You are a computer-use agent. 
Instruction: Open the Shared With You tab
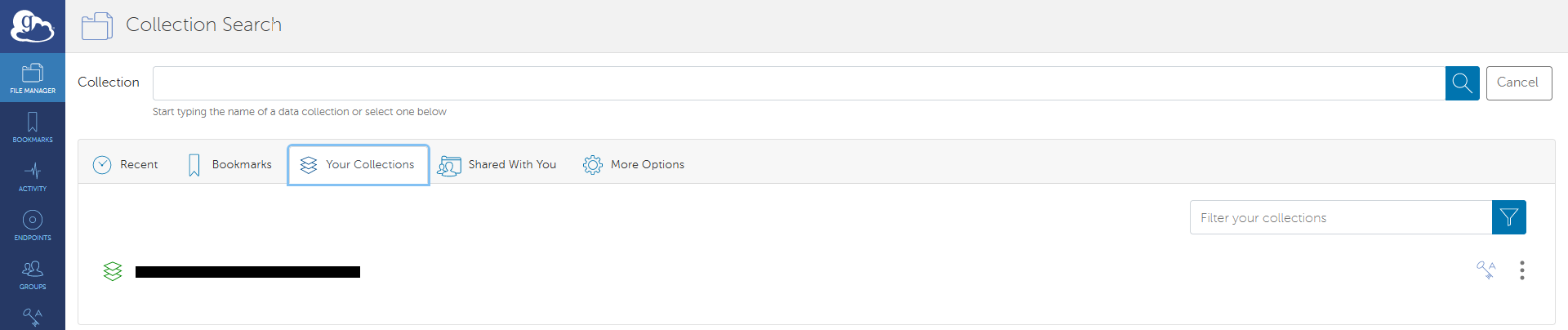point(497,165)
